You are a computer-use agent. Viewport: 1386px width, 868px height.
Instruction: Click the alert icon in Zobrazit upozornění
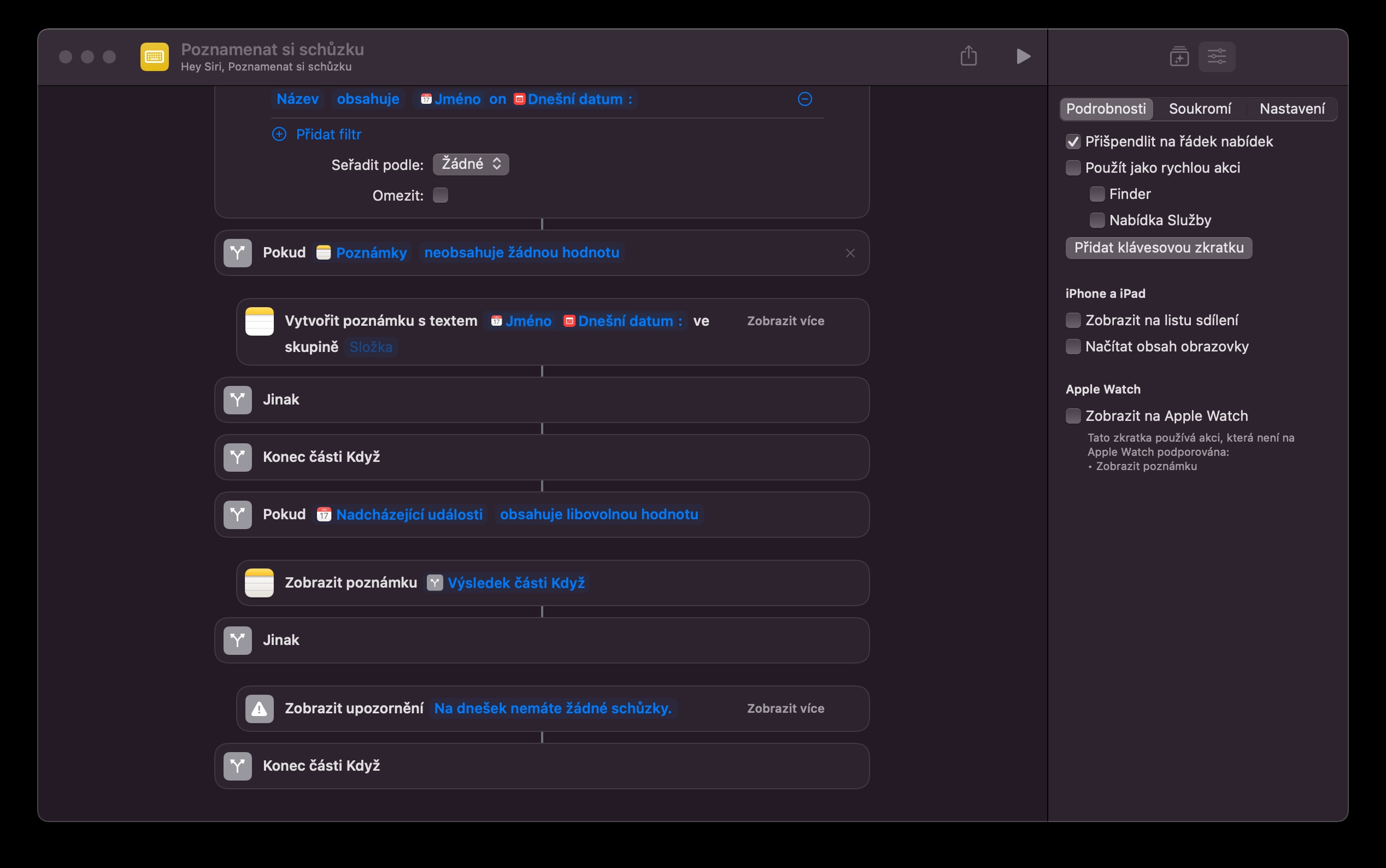[260, 708]
